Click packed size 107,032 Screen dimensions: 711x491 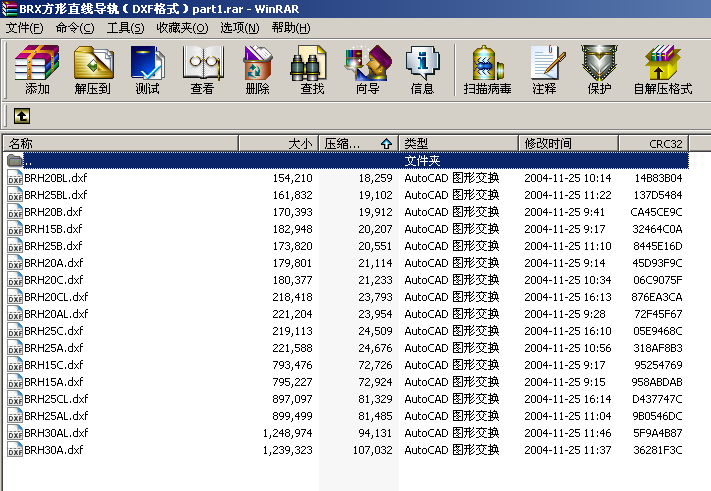pyautogui.click(x=373, y=450)
